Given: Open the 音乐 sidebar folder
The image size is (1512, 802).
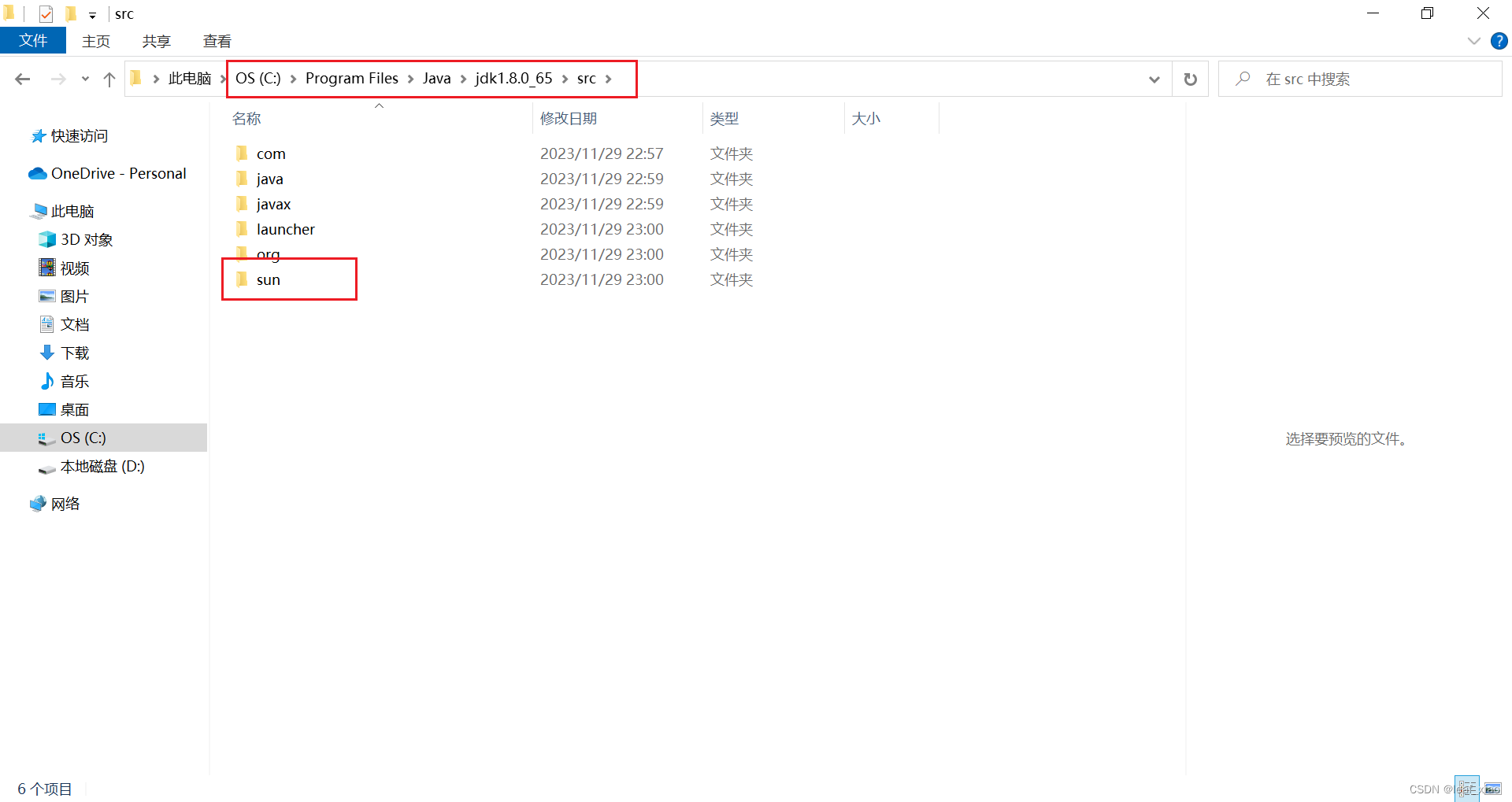Looking at the screenshot, I should point(75,382).
